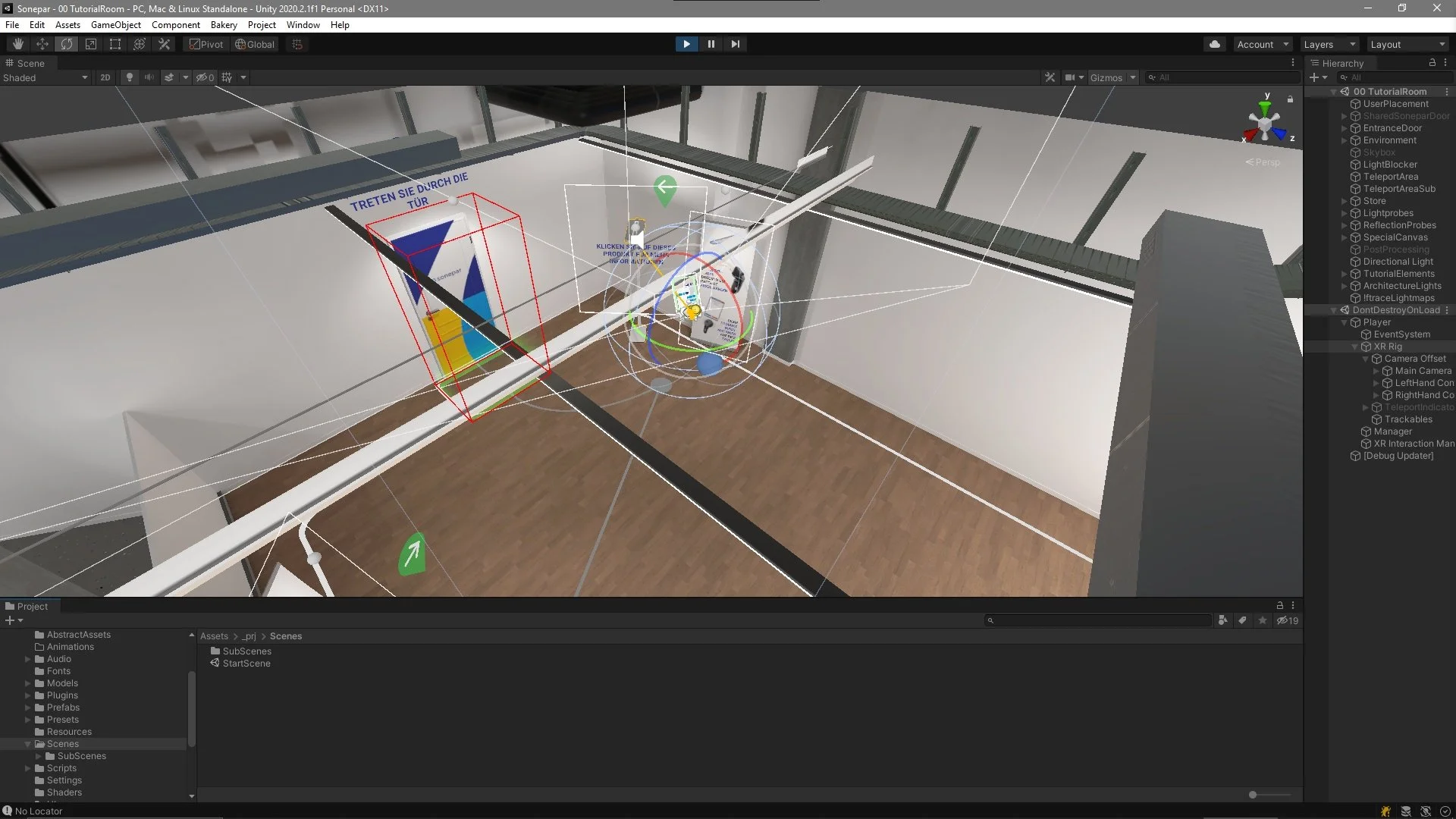
Task: Select the Hand tool
Action: [x=18, y=44]
